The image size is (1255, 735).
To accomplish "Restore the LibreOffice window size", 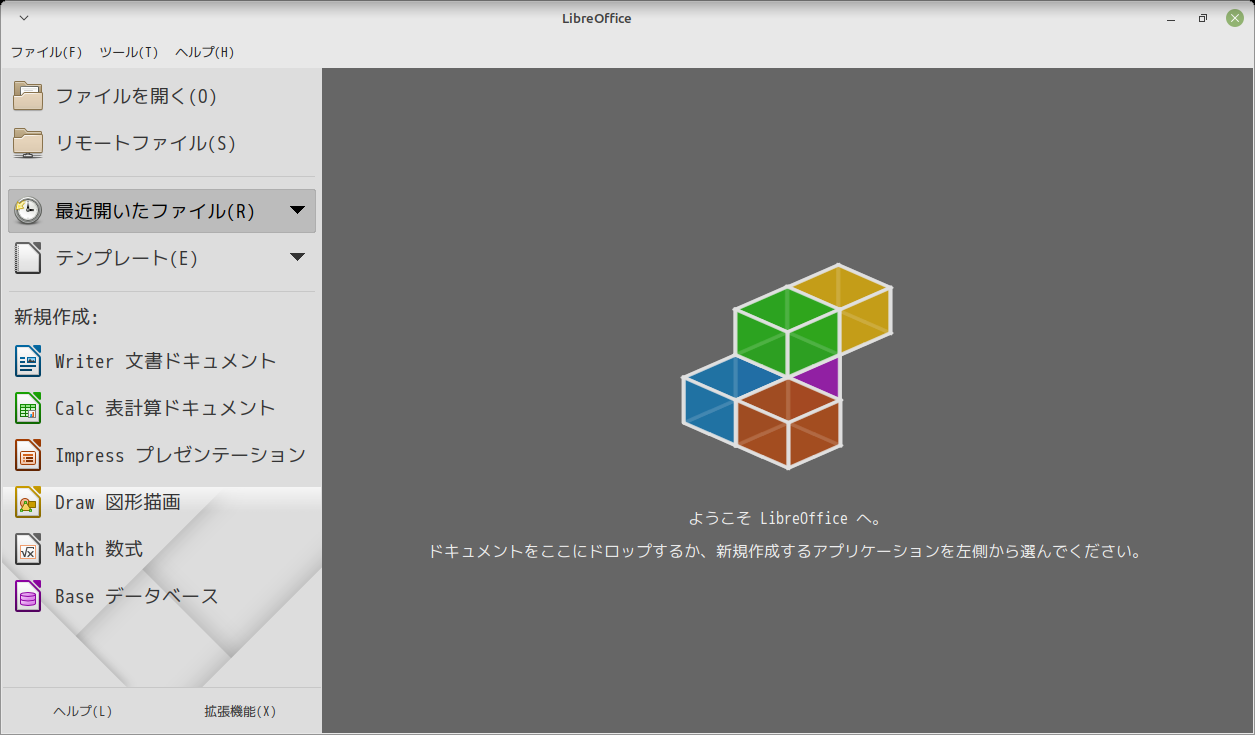I will pos(1203,18).
